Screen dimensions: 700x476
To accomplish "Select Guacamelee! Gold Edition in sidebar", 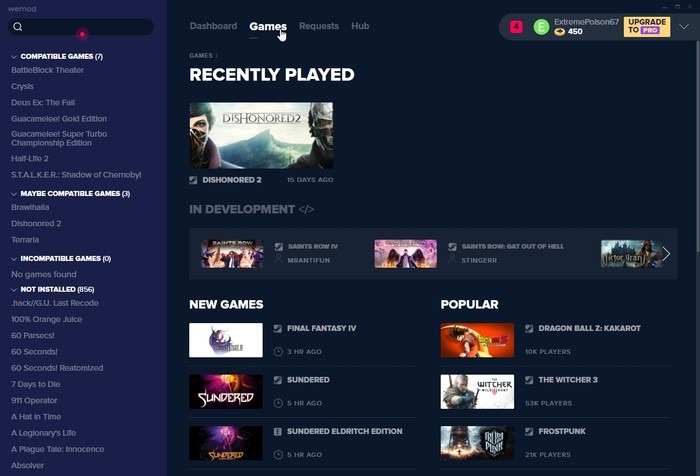I will pyautogui.click(x=59, y=119).
